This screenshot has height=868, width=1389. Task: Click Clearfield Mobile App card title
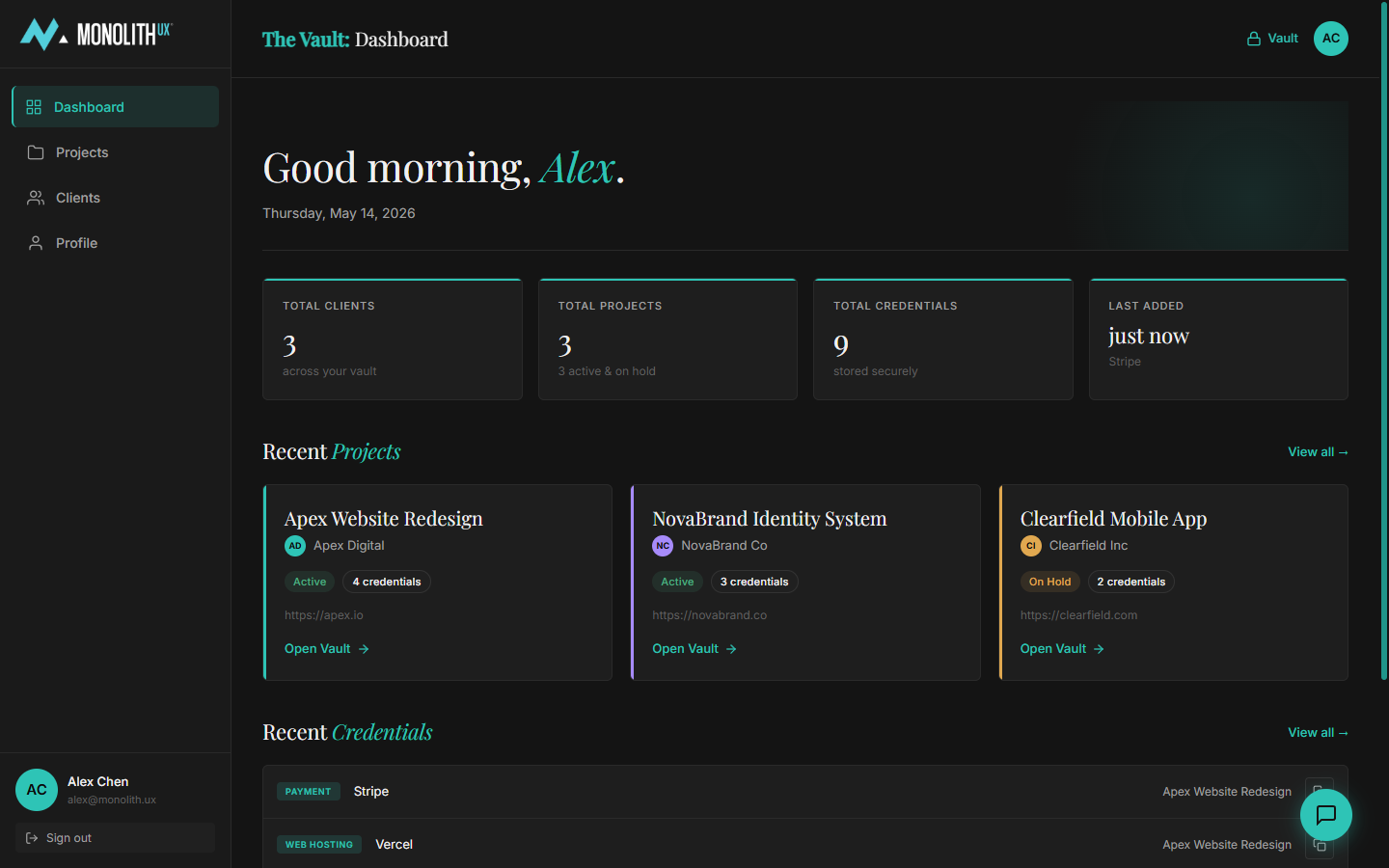click(1113, 519)
